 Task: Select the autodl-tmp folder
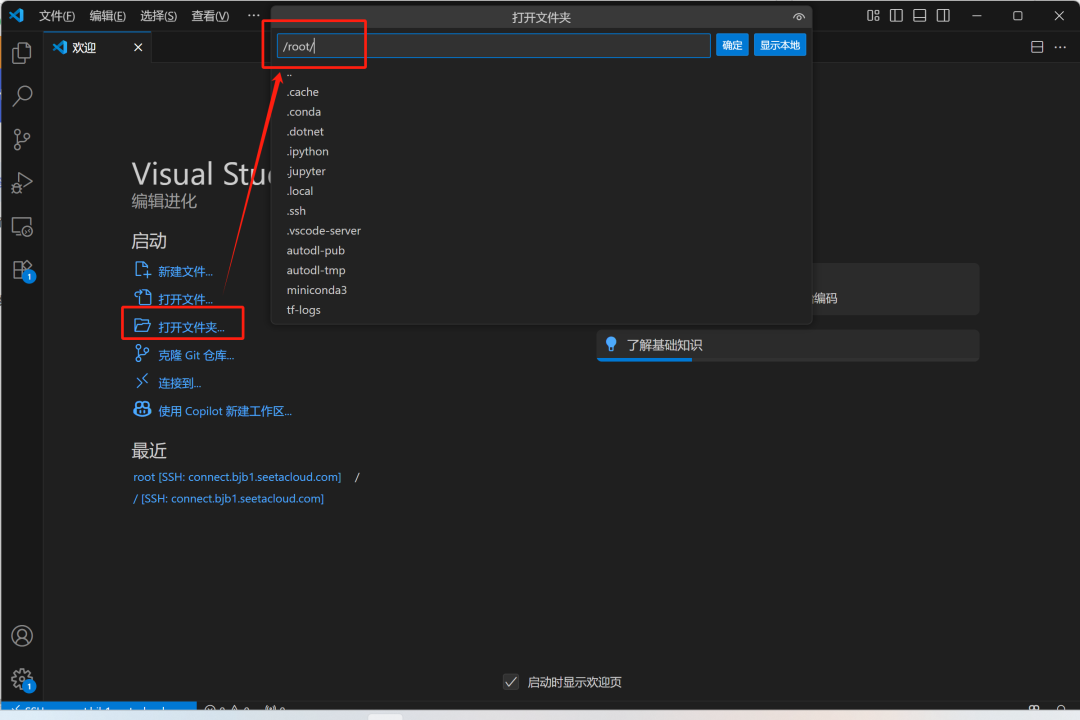pyautogui.click(x=541, y=270)
